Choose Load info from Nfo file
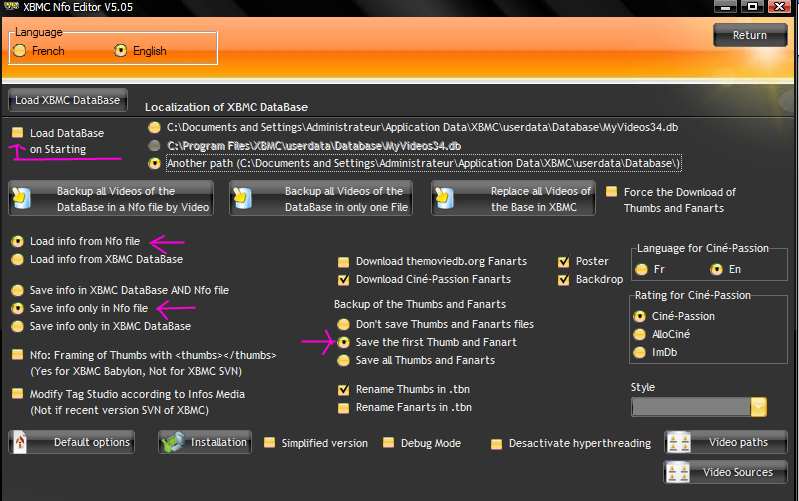Image resolution: width=799 pixels, height=501 pixels. [18, 241]
